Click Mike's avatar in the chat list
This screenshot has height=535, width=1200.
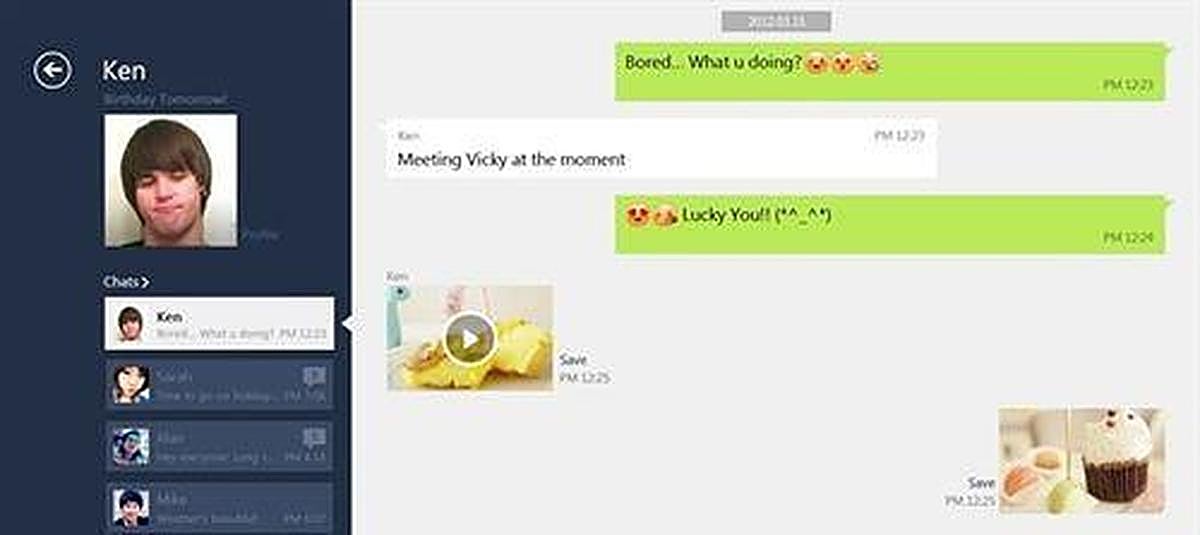pyautogui.click(x=131, y=507)
